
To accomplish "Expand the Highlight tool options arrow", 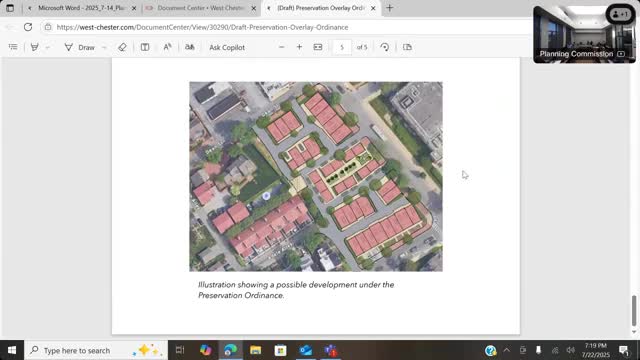I will 48,47.
